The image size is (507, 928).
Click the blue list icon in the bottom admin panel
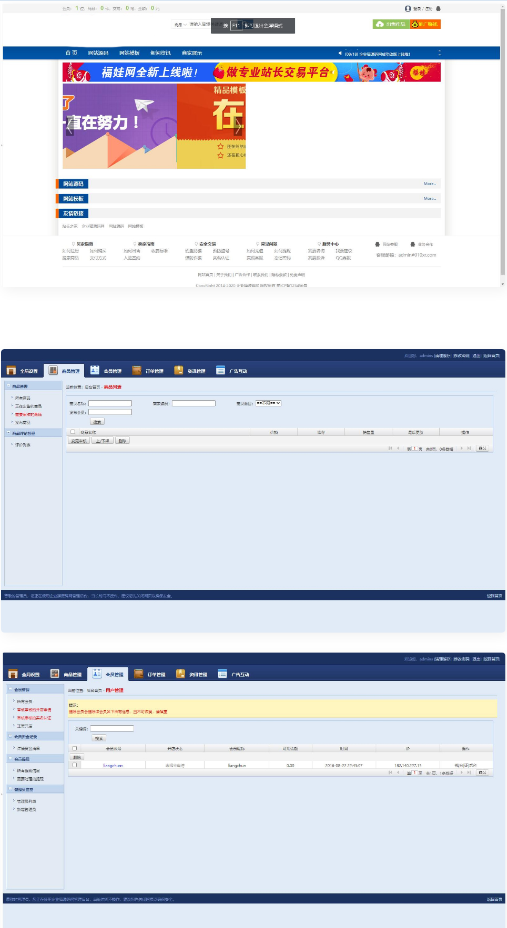coord(222,674)
